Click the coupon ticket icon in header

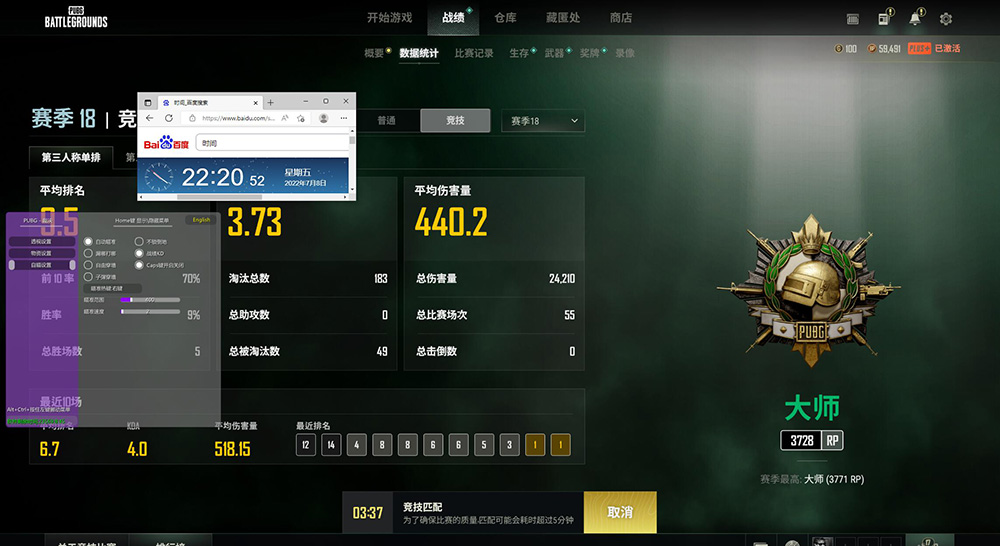click(x=852, y=19)
